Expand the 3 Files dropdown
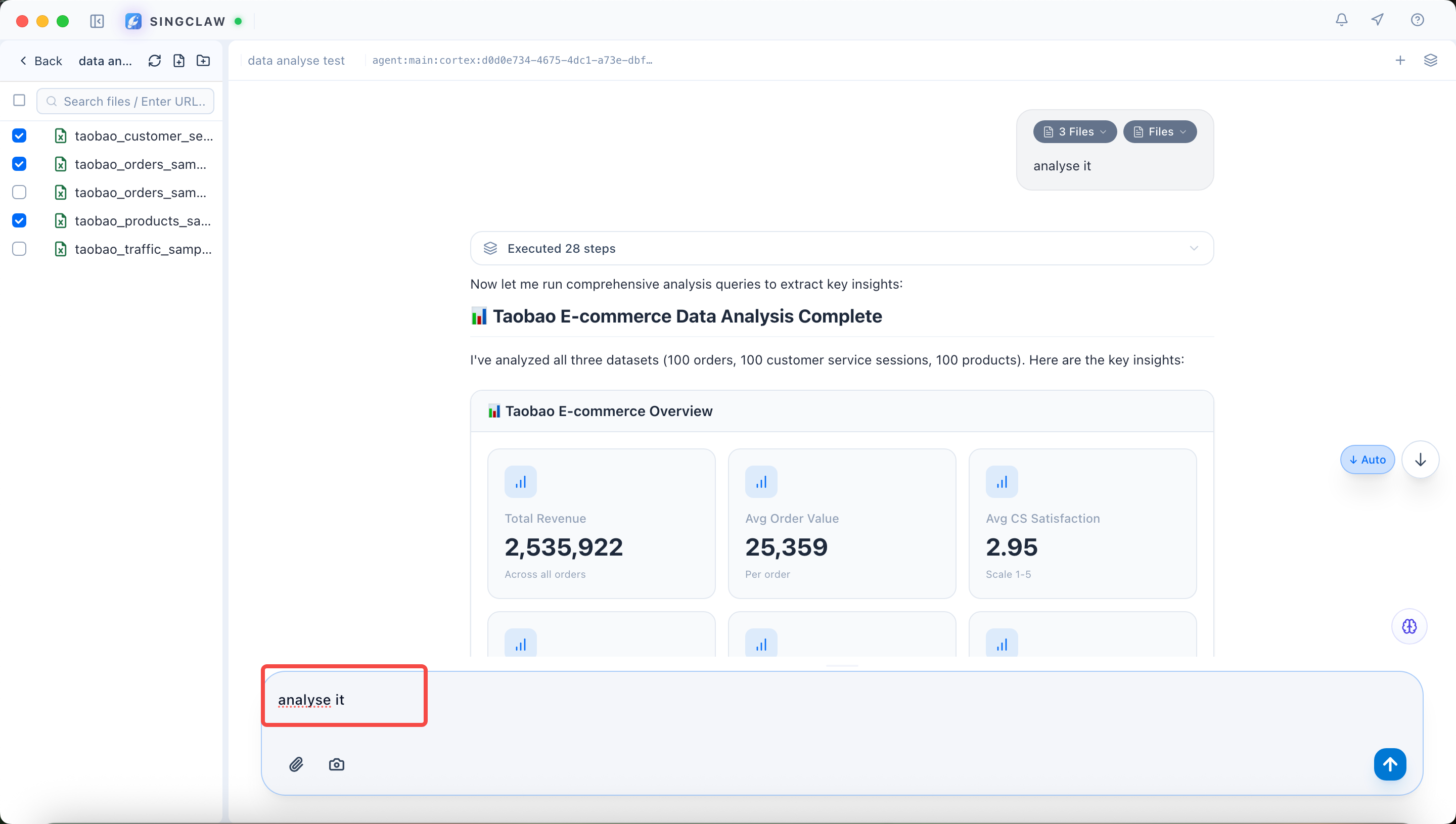Screen dimensions: 1456x824 pyautogui.click(x=1075, y=132)
